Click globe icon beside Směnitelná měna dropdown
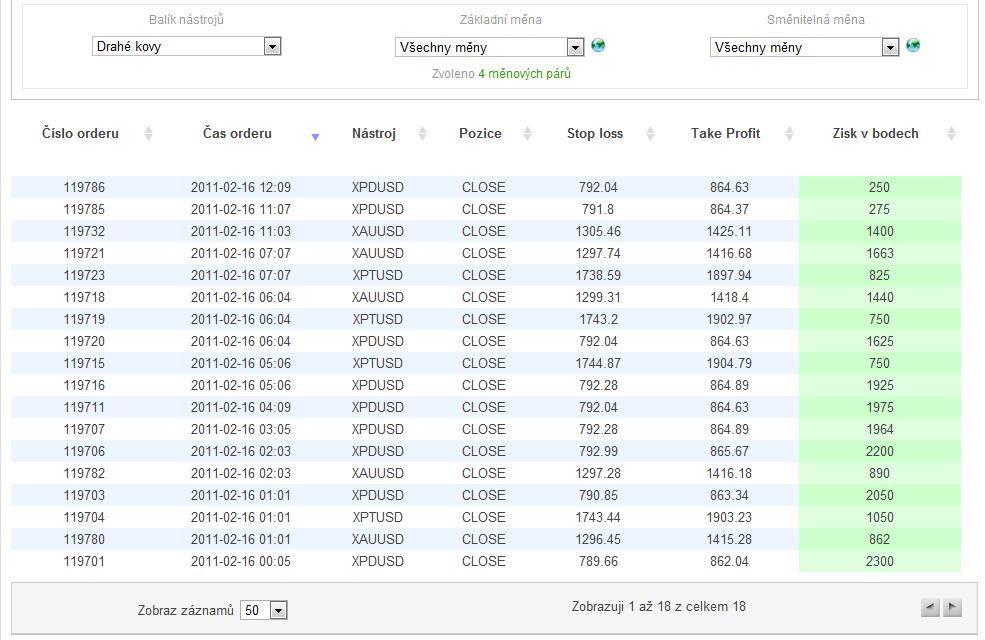 [x=912, y=45]
